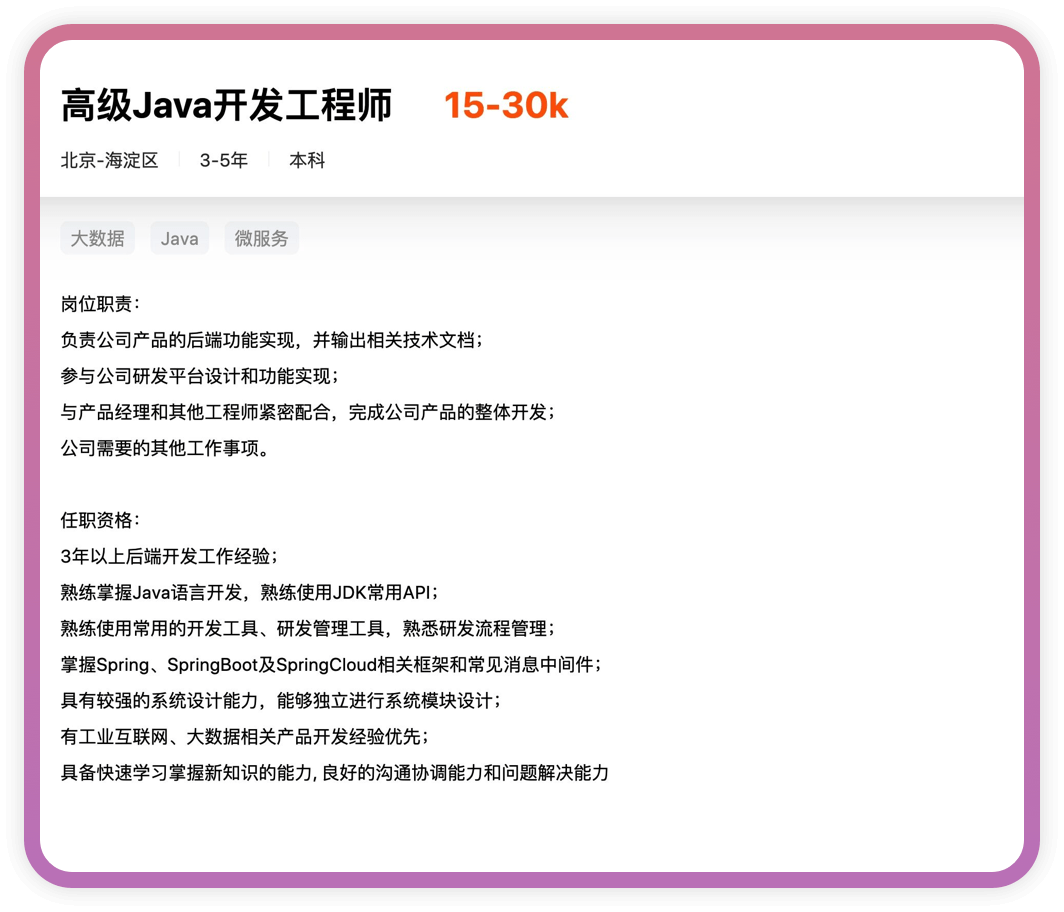Click the 3年以上后端开发工作经验 line

[169, 556]
